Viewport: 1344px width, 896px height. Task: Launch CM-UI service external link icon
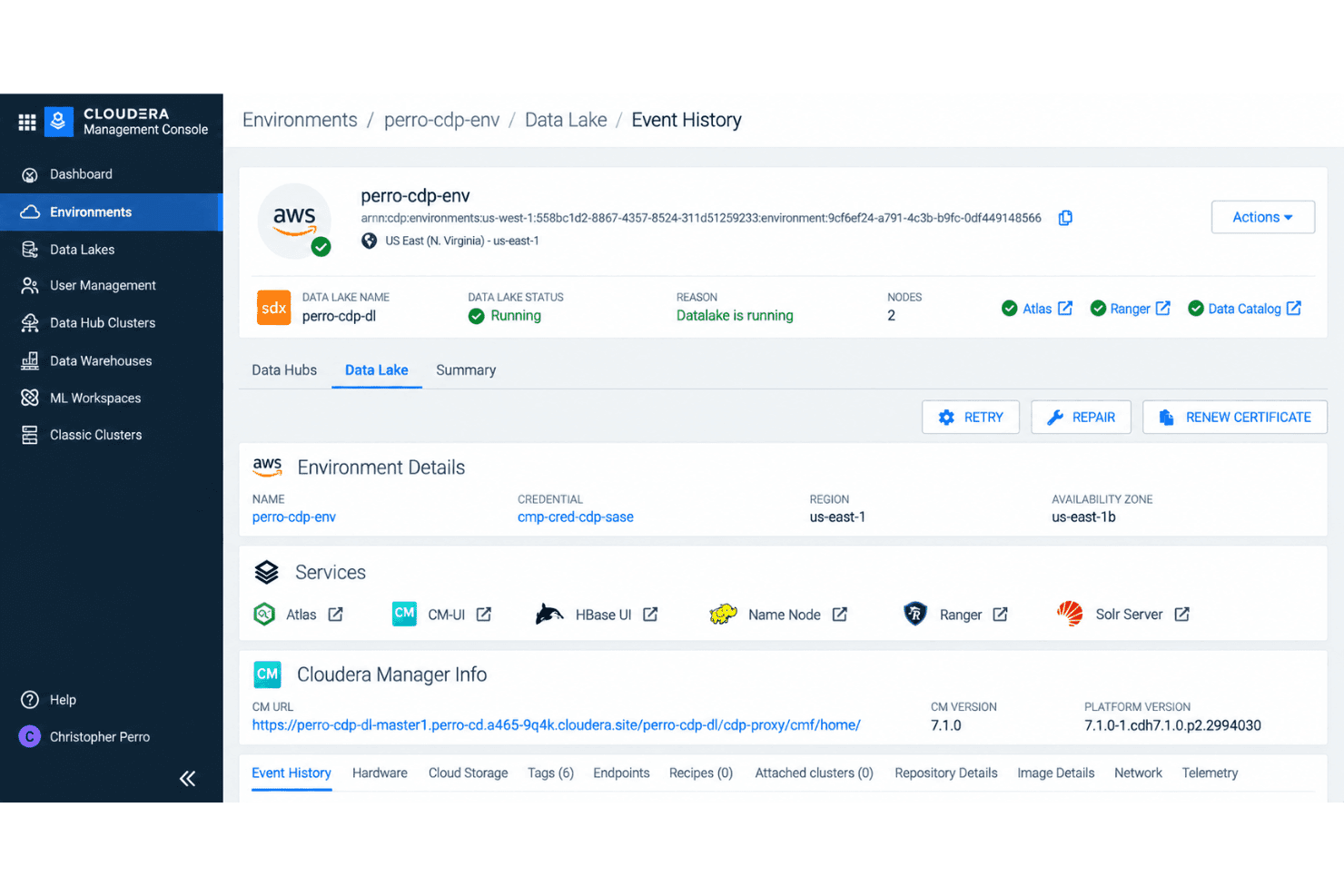484,615
